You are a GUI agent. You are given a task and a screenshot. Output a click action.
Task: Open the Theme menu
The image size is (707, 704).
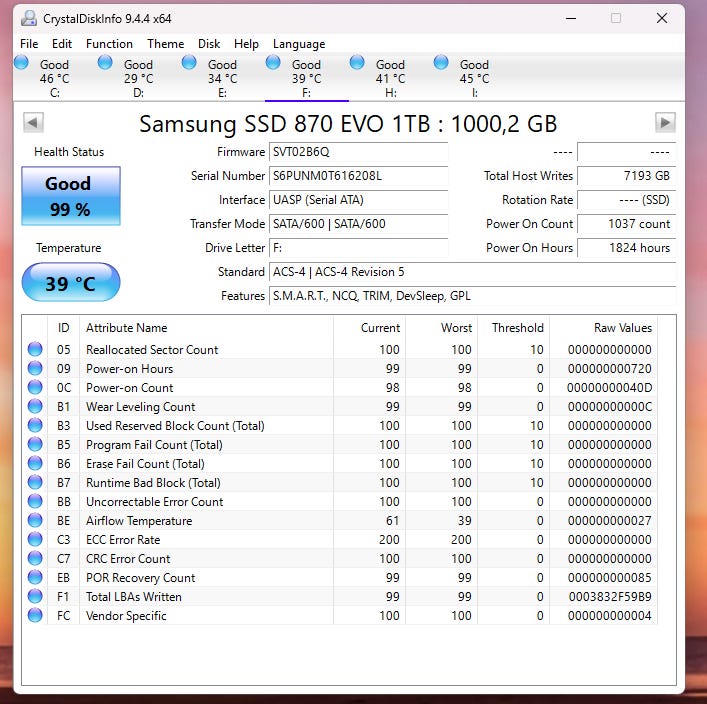click(165, 44)
